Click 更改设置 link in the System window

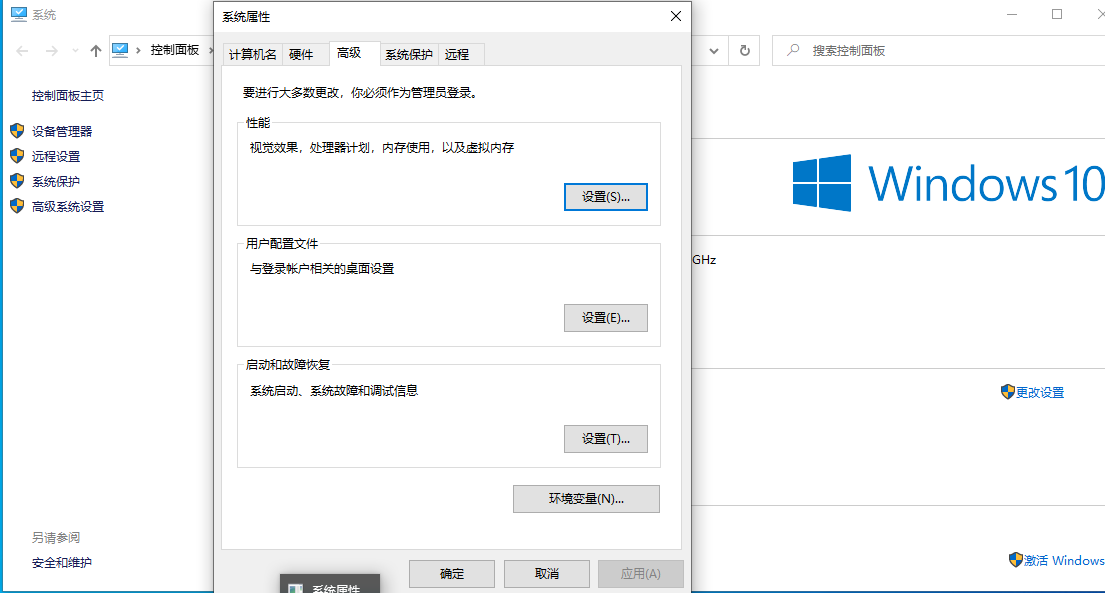[1039, 393]
